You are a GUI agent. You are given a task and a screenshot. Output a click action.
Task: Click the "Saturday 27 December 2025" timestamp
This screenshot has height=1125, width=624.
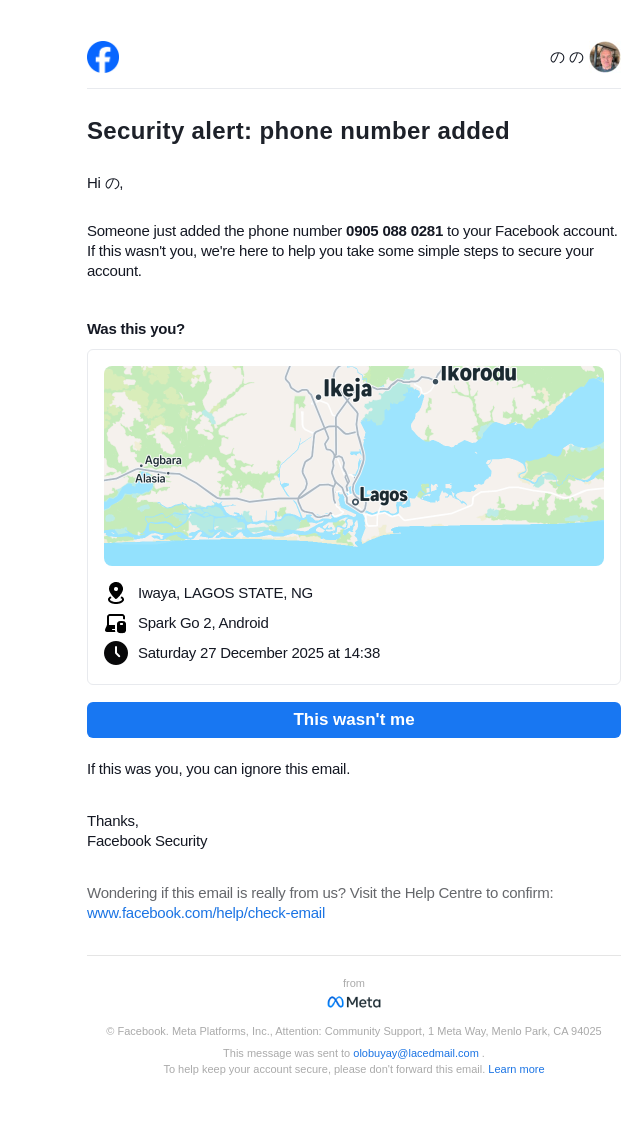click(x=259, y=653)
